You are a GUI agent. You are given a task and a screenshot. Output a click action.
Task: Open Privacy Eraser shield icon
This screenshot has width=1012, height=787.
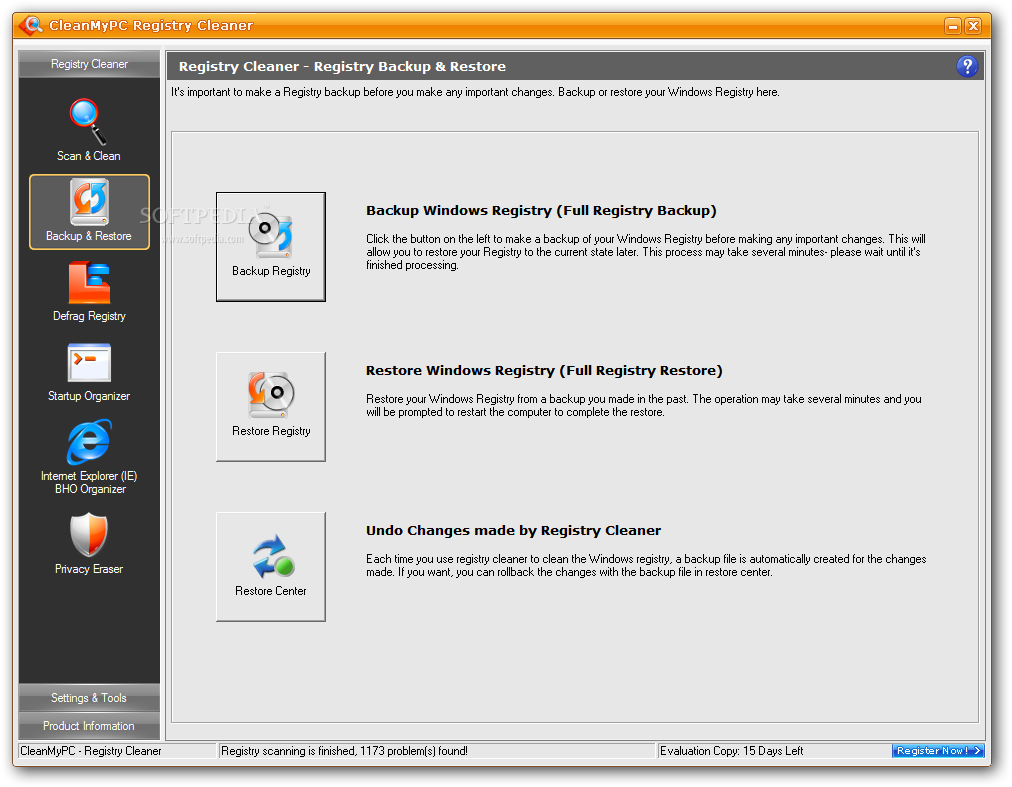point(89,535)
